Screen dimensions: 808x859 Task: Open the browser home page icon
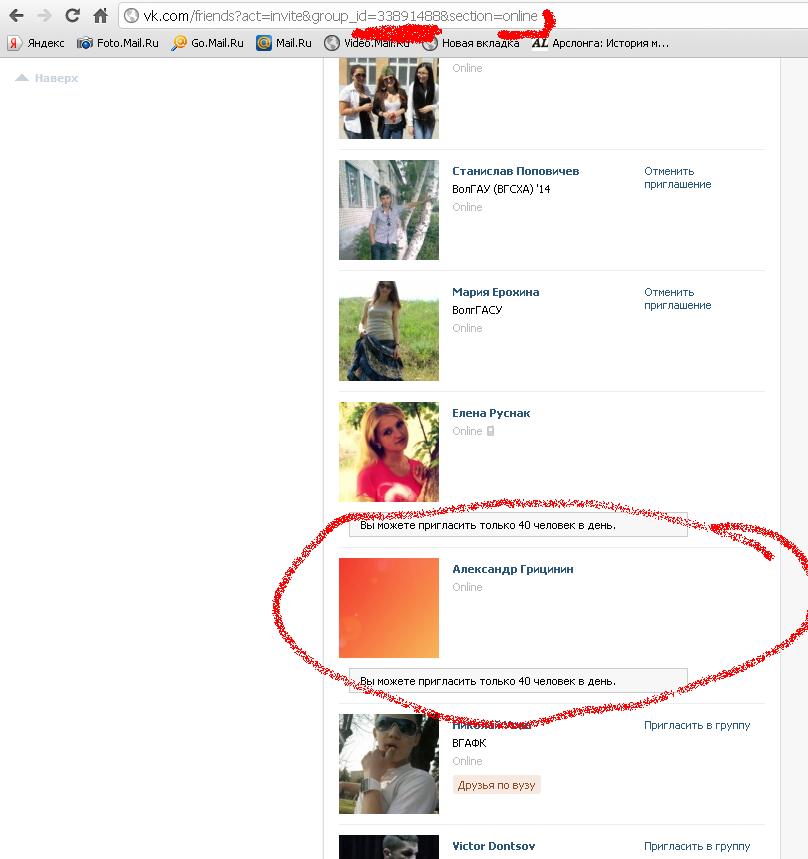pos(100,15)
